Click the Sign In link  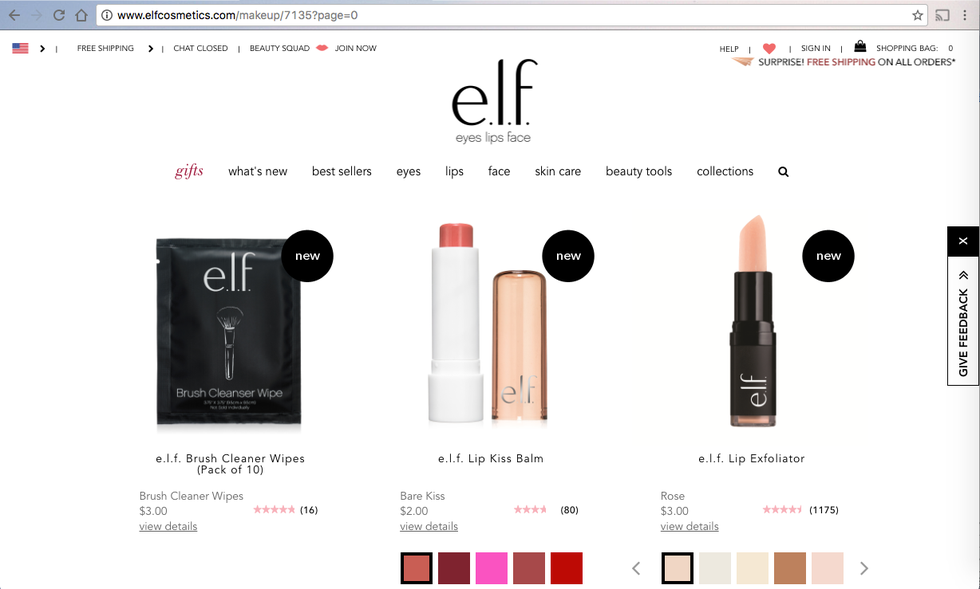point(816,48)
